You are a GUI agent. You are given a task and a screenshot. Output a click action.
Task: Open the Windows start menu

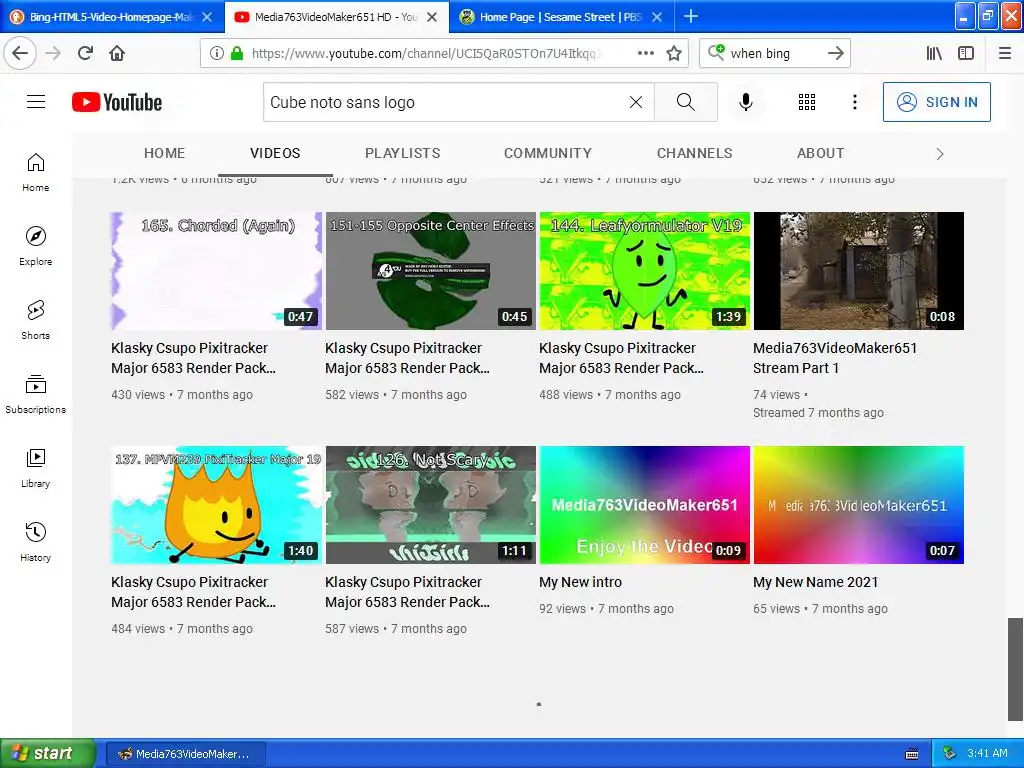point(47,753)
